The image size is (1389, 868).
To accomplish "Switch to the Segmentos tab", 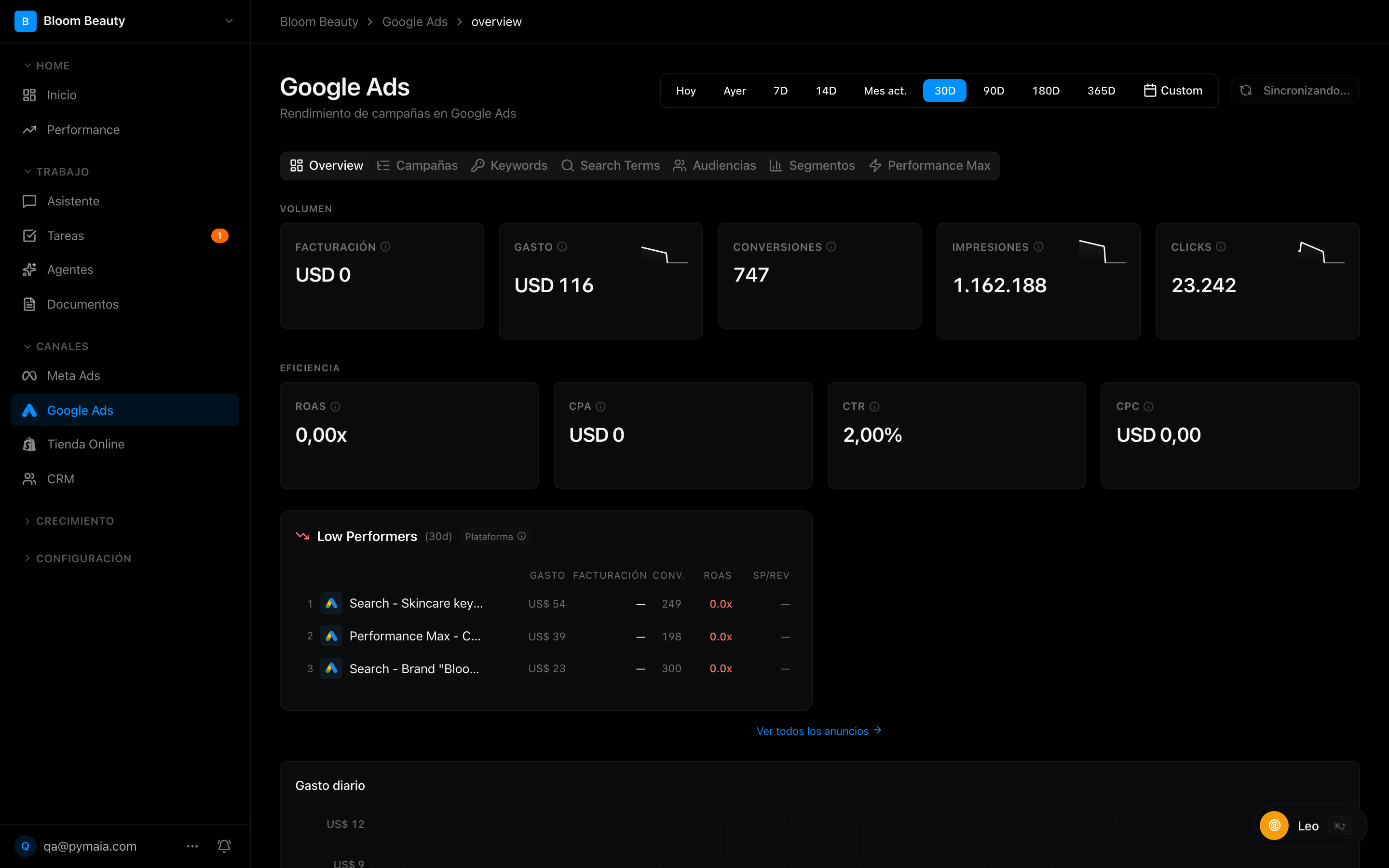I will click(x=812, y=165).
